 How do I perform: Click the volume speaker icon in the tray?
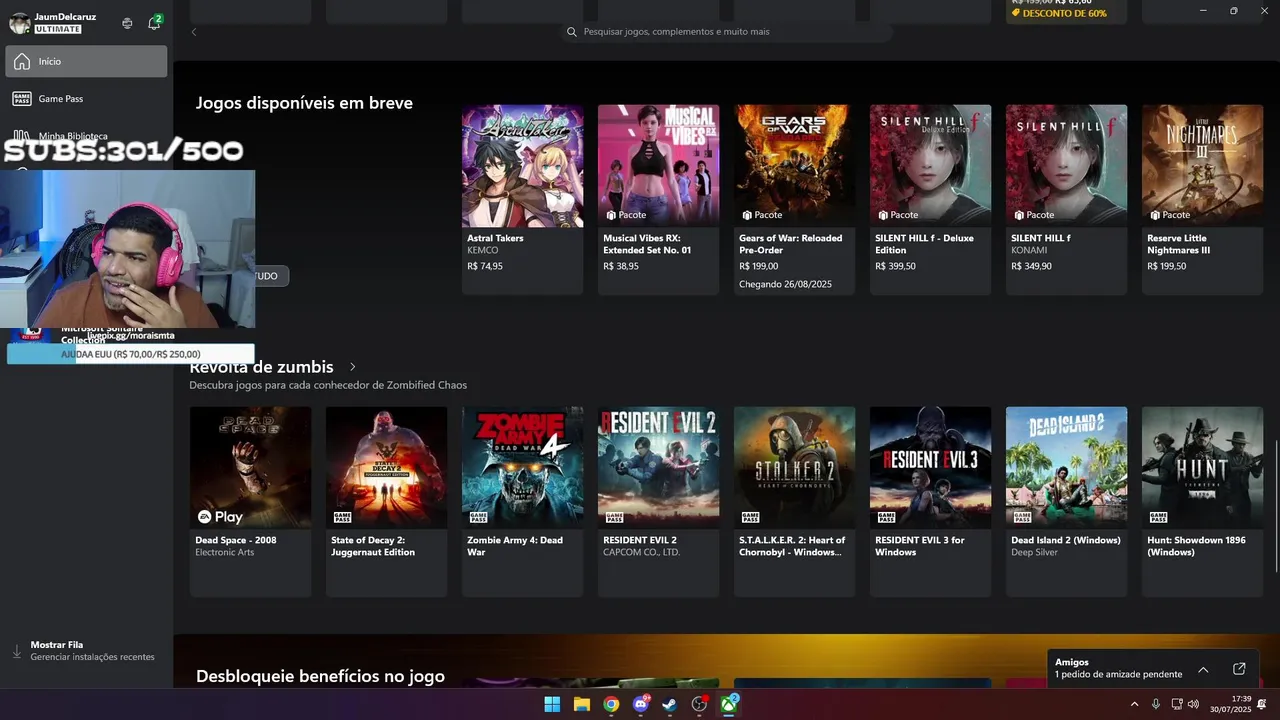(x=1193, y=705)
